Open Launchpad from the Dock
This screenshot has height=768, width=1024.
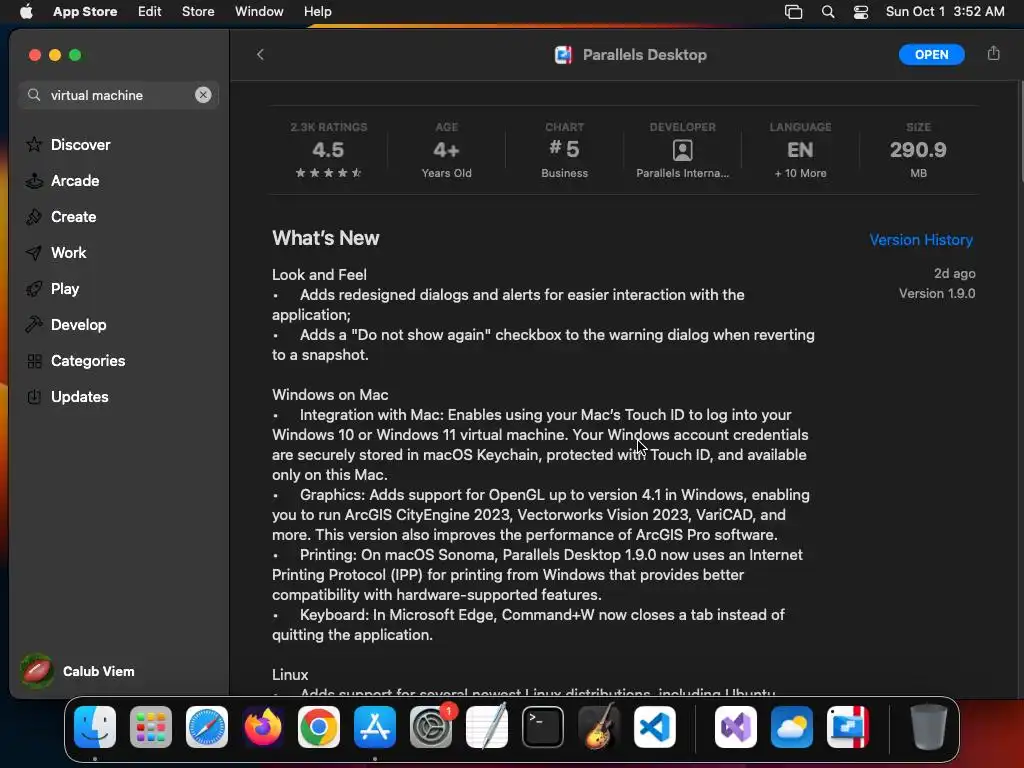(151, 727)
